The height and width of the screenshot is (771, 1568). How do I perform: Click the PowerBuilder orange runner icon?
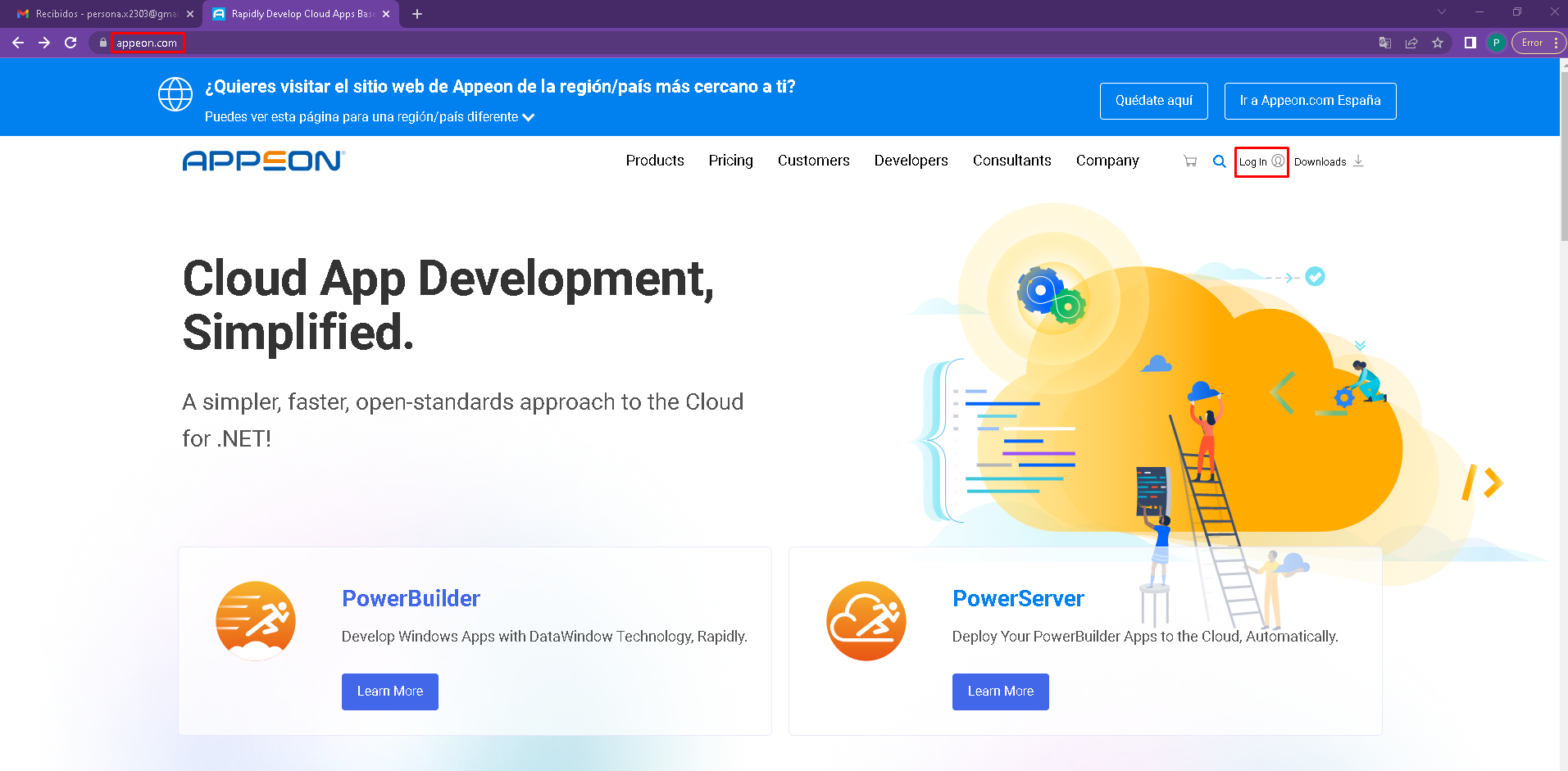pyautogui.click(x=256, y=621)
